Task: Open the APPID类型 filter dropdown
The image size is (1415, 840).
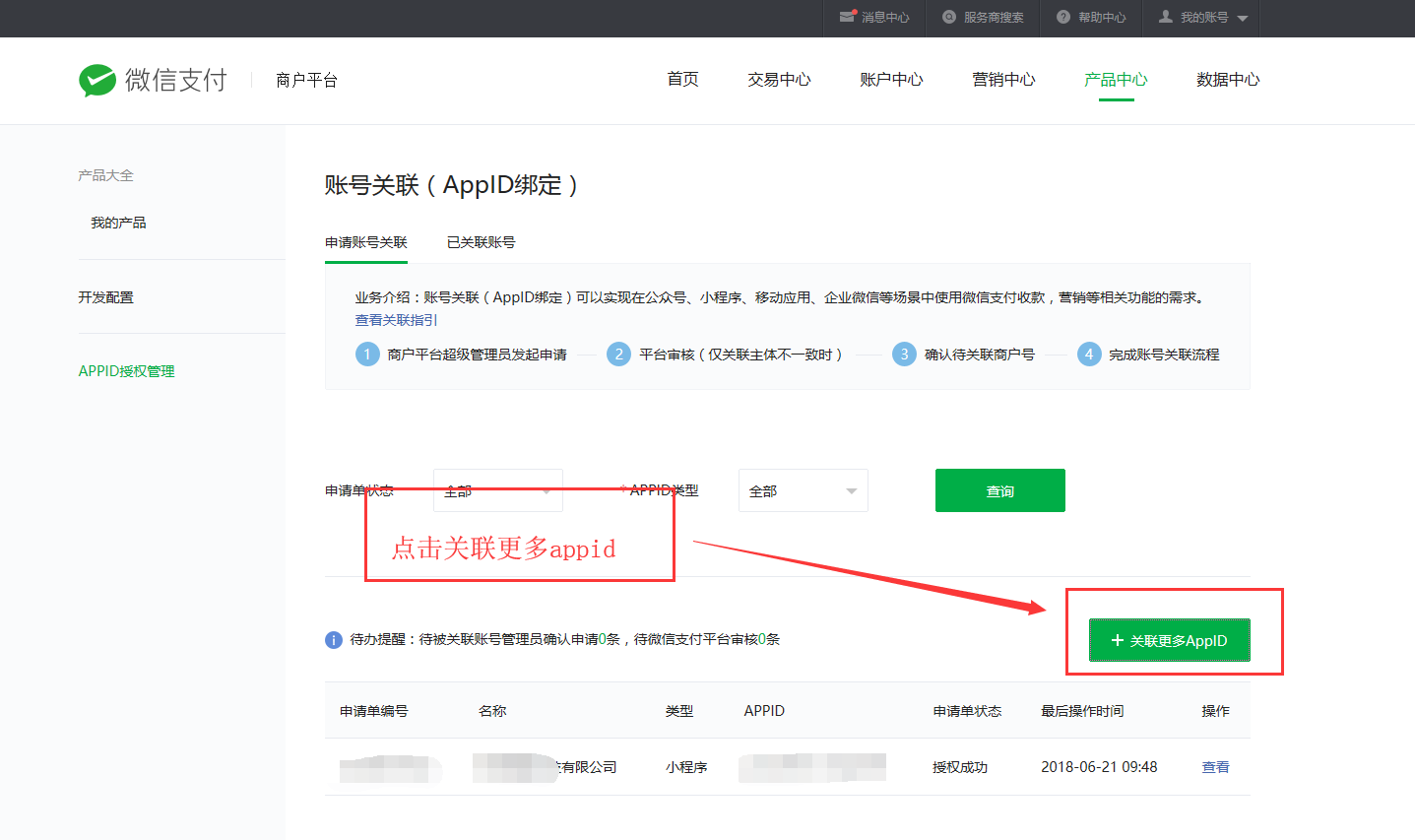Action: point(804,490)
